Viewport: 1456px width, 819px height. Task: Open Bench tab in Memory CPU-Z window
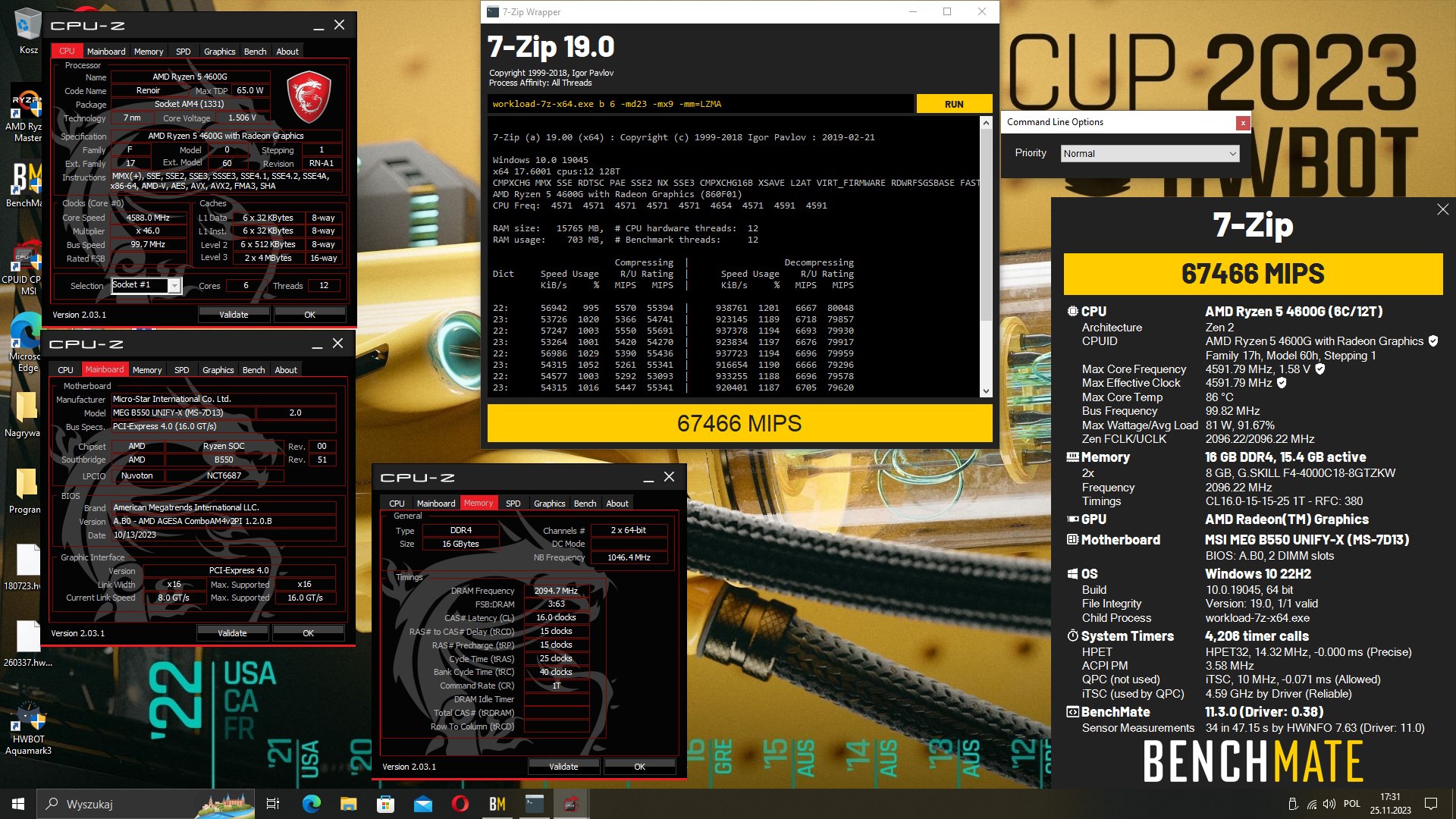pyautogui.click(x=585, y=504)
